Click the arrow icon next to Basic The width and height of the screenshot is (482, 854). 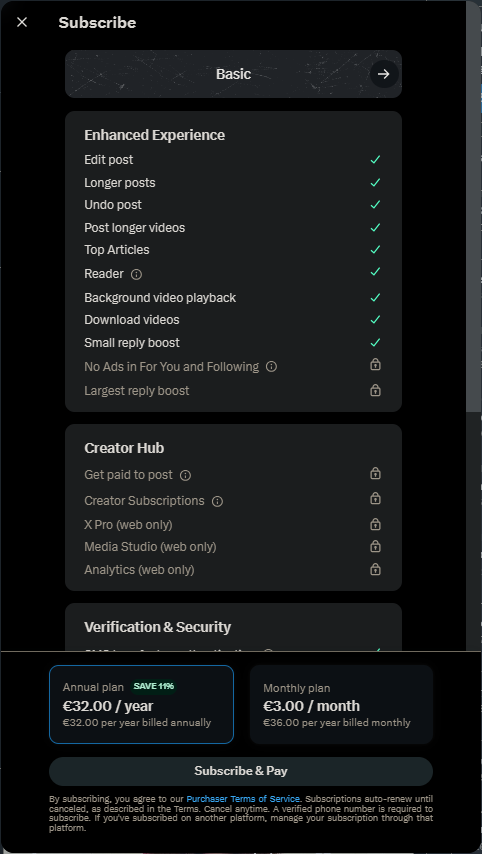click(384, 74)
